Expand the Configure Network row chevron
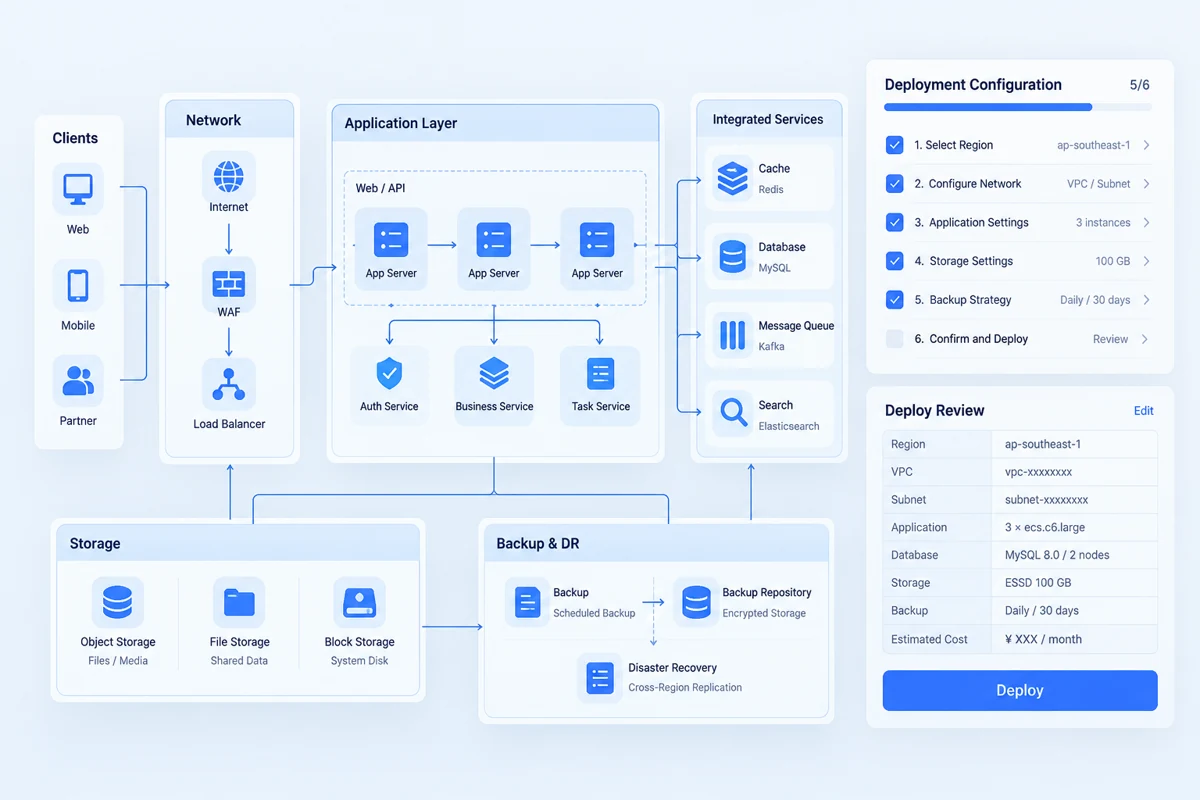The image size is (1200, 800). (1146, 184)
